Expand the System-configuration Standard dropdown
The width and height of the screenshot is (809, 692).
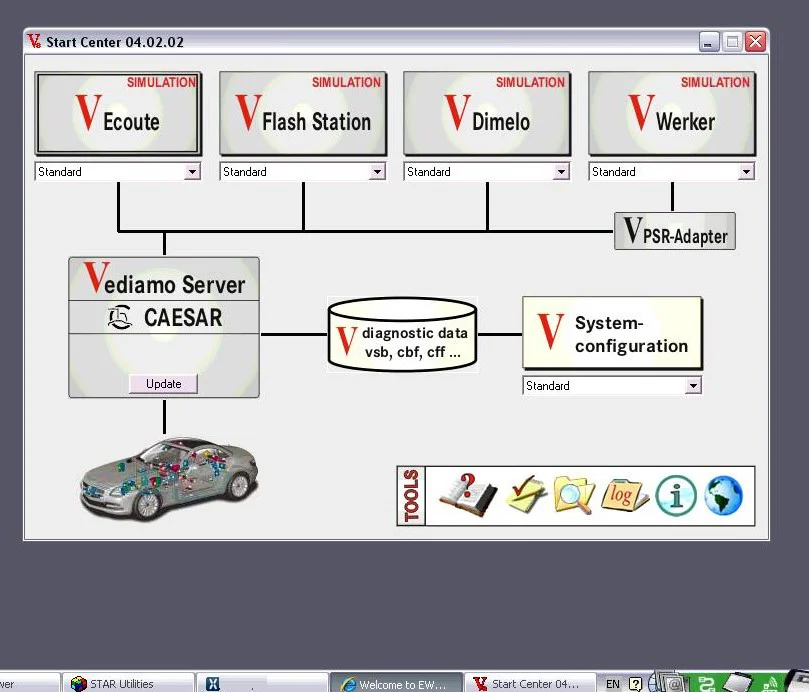click(693, 385)
